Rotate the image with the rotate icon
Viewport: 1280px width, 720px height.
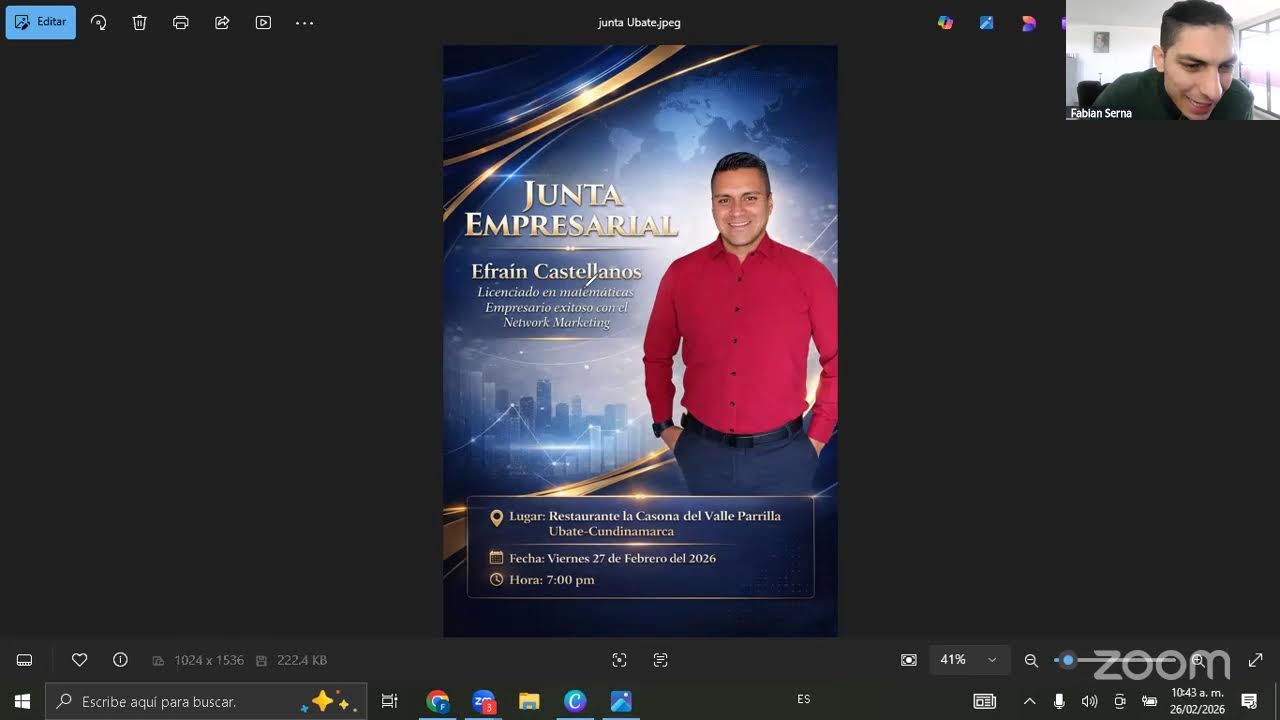tap(98, 22)
